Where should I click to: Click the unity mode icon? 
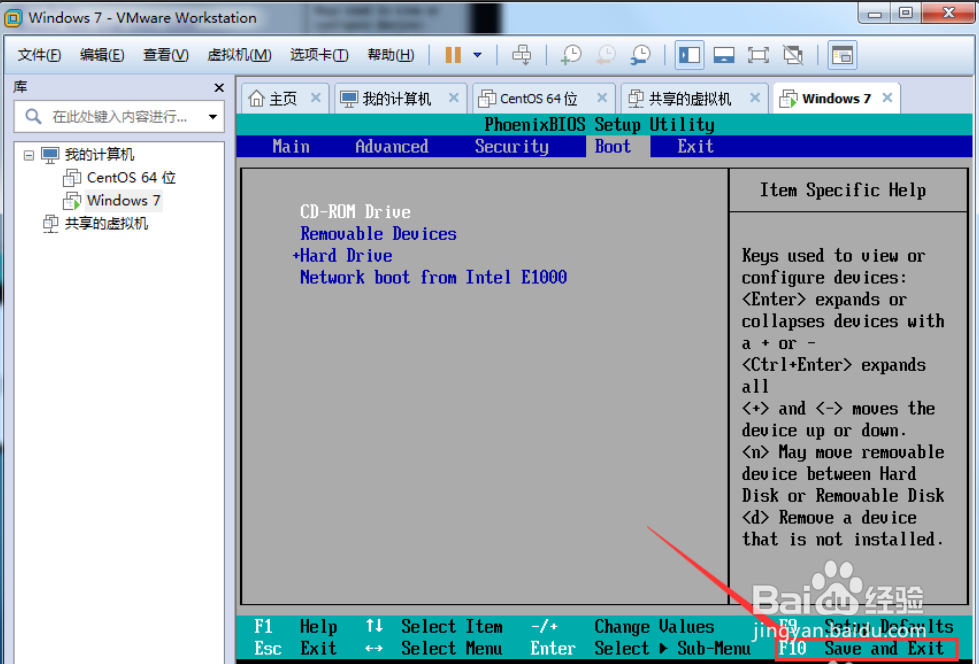point(793,55)
